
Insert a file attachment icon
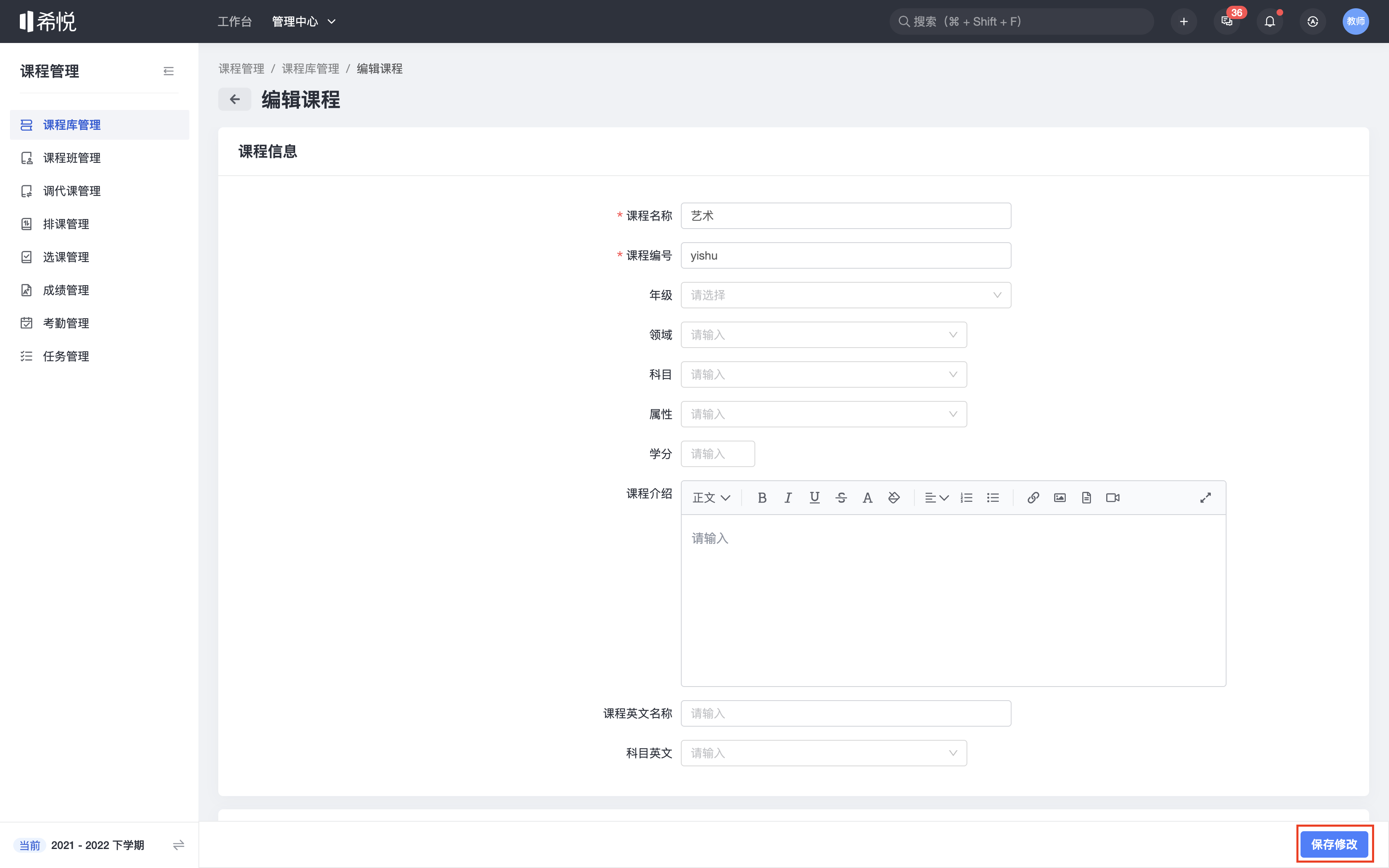[x=1086, y=498]
